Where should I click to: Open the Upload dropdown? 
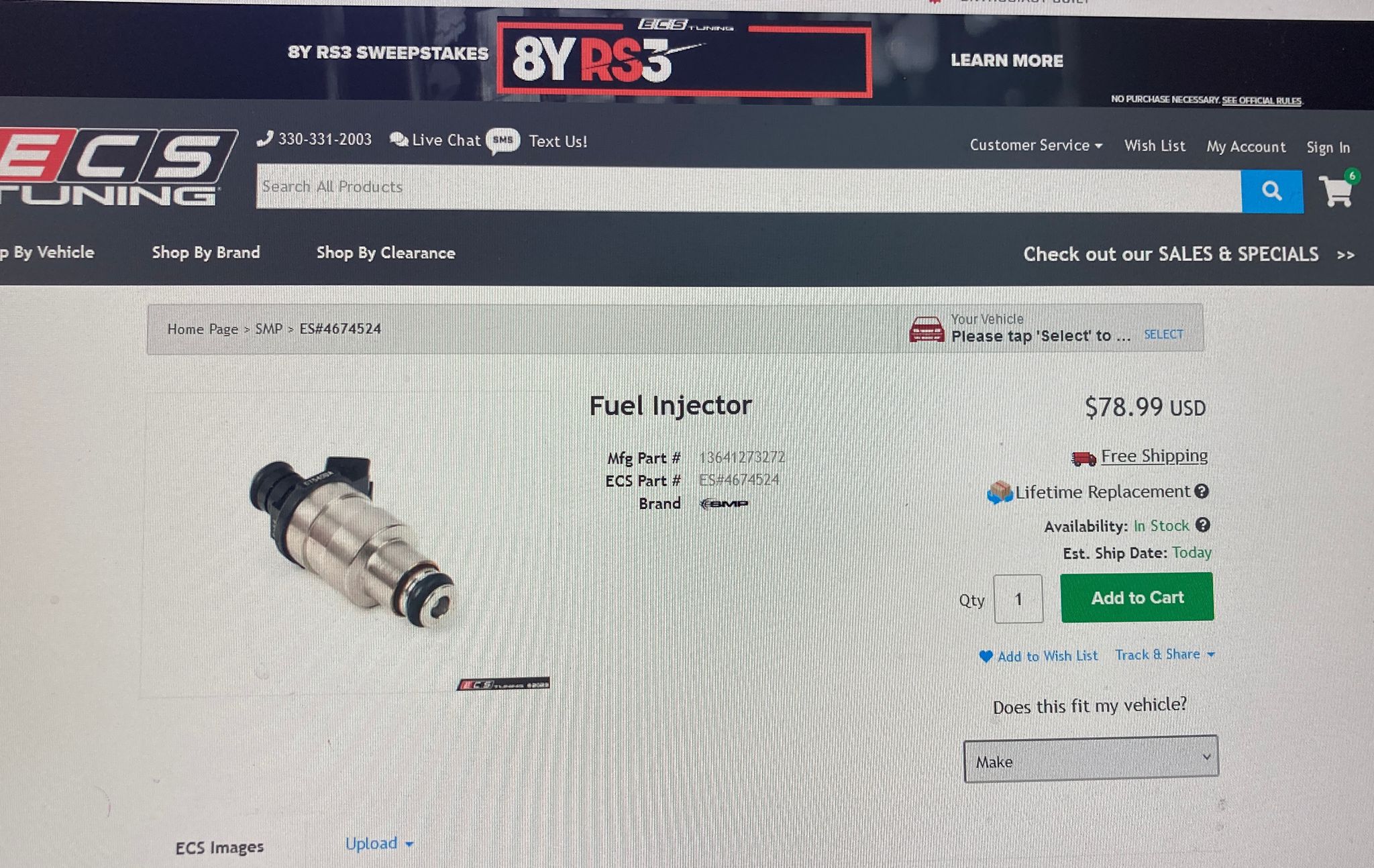(x=379, y=843)
